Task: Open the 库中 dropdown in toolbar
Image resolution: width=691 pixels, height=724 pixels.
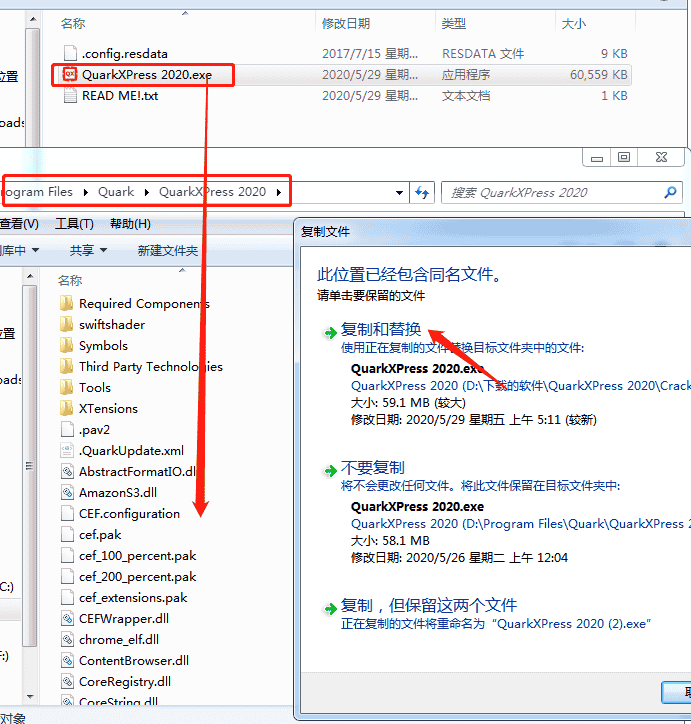Action: coord(19,250)
